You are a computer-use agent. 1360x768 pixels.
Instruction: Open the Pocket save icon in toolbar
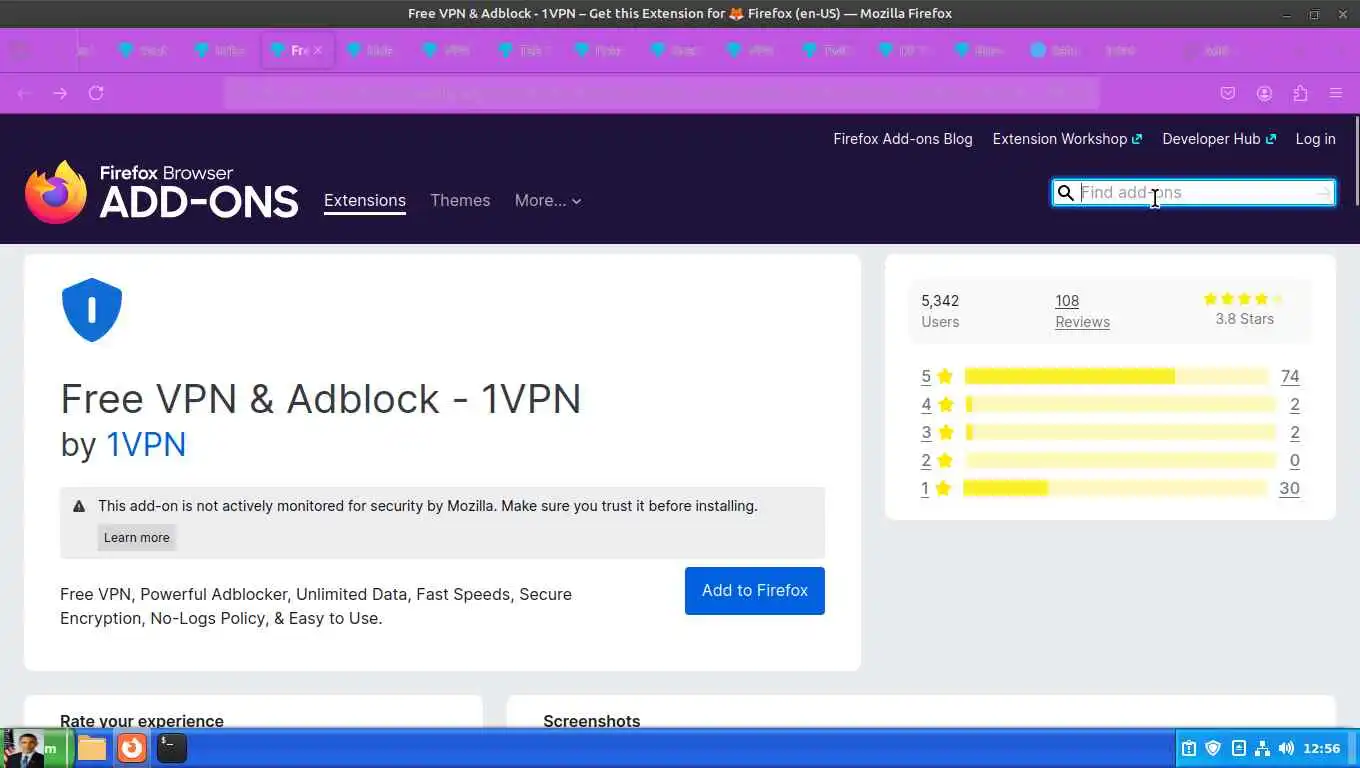click(1228, 93)
